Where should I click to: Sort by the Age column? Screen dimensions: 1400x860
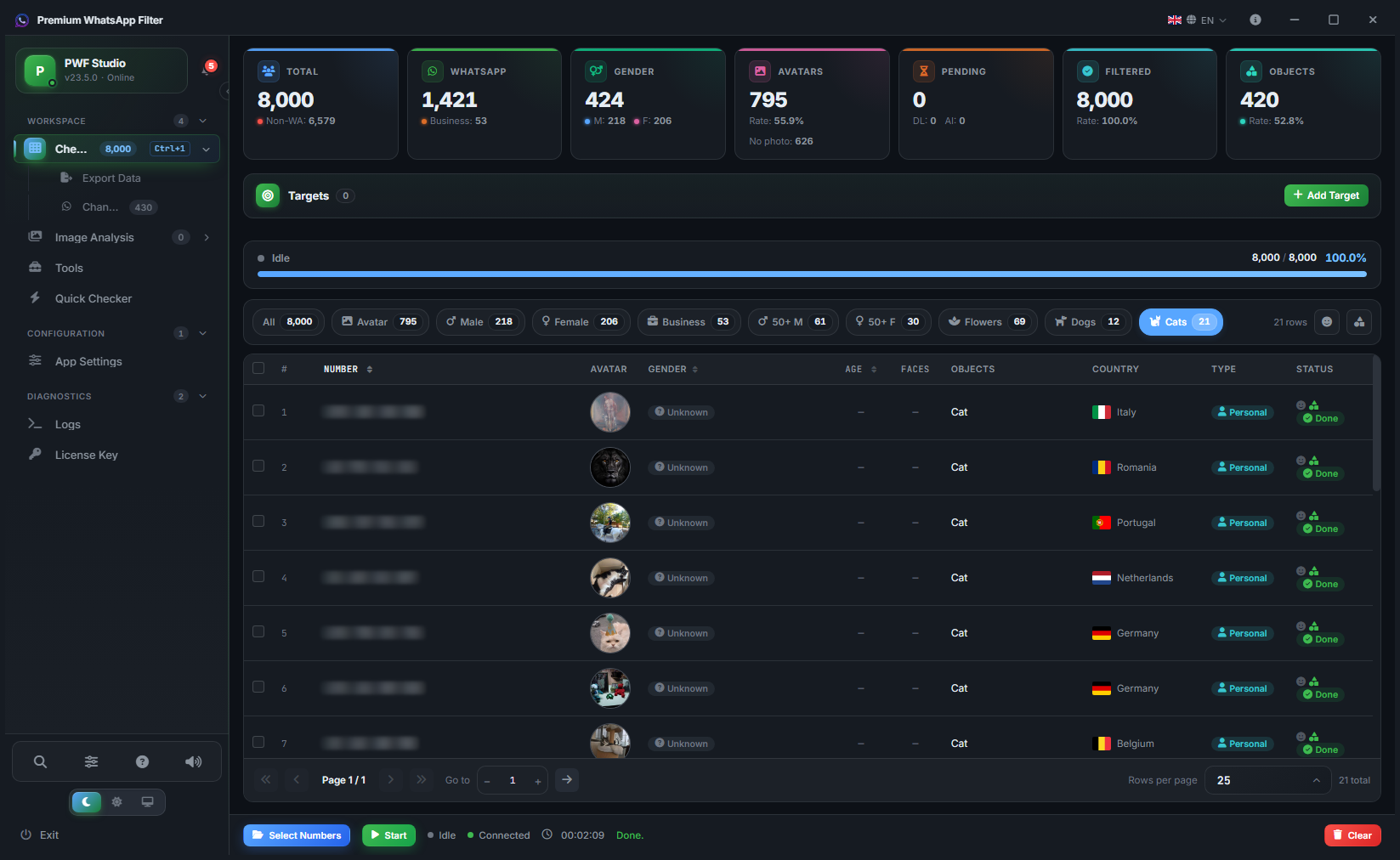point(861,369)
